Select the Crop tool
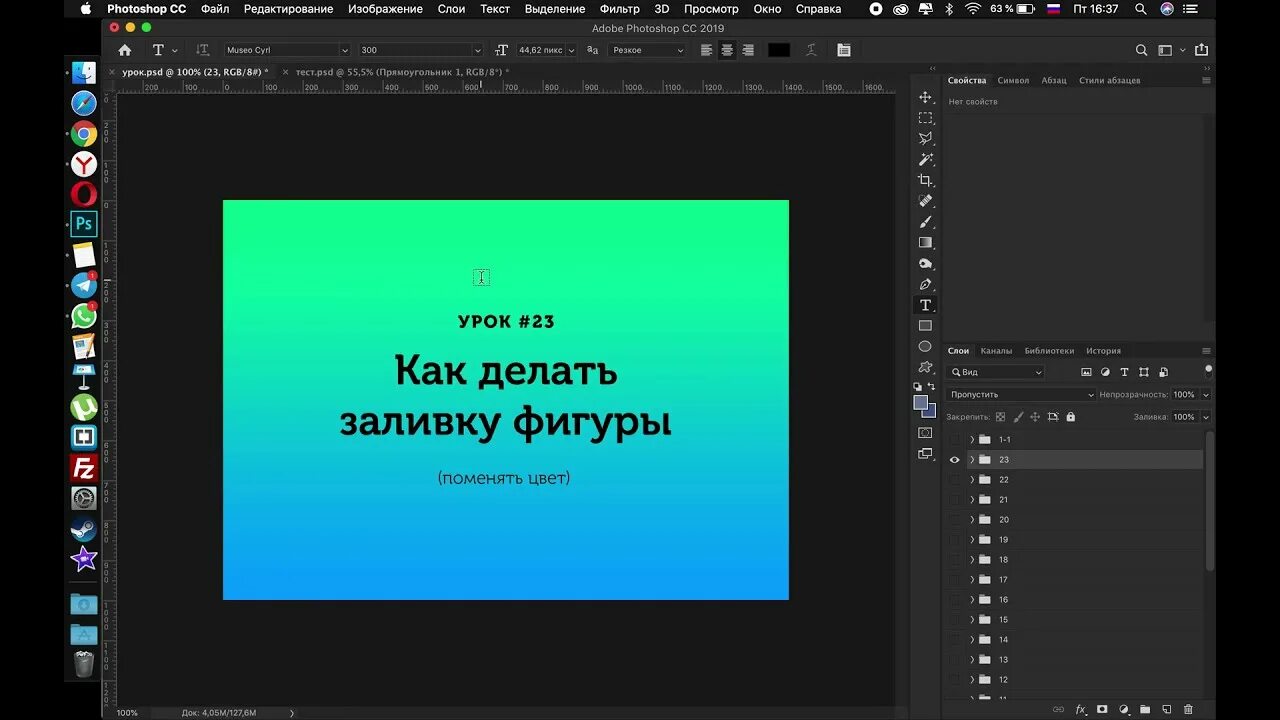Screen dimensions: 1280x720 click(x=925, y=178)
